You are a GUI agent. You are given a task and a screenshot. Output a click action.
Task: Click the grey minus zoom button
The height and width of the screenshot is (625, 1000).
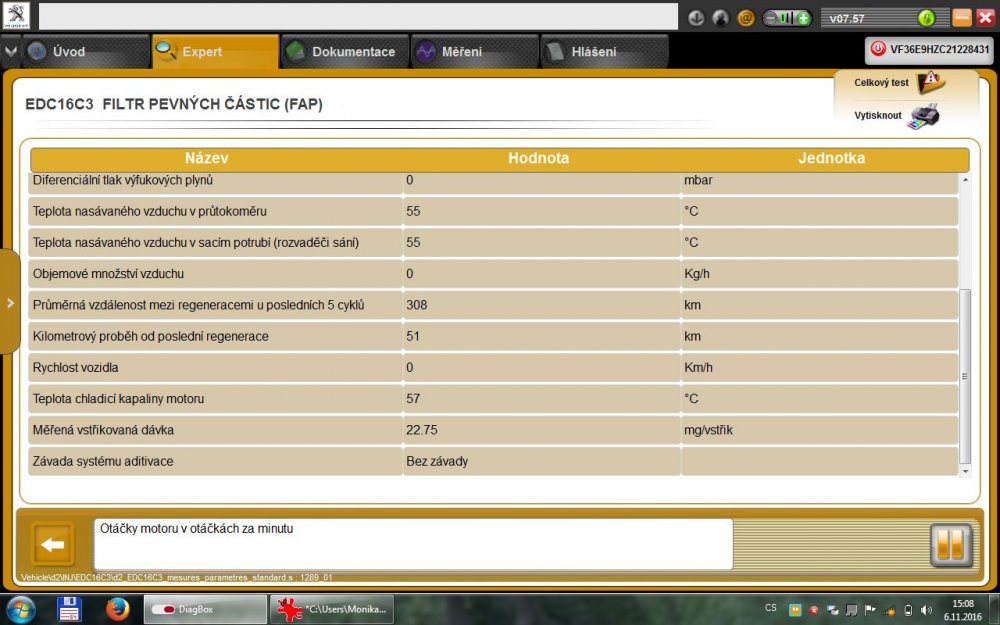(772, 18)
